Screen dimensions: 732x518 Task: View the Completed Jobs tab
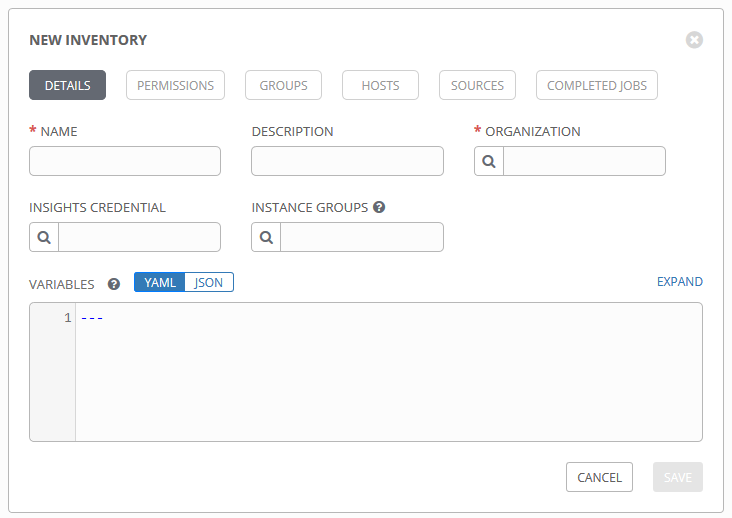[597, 85]
